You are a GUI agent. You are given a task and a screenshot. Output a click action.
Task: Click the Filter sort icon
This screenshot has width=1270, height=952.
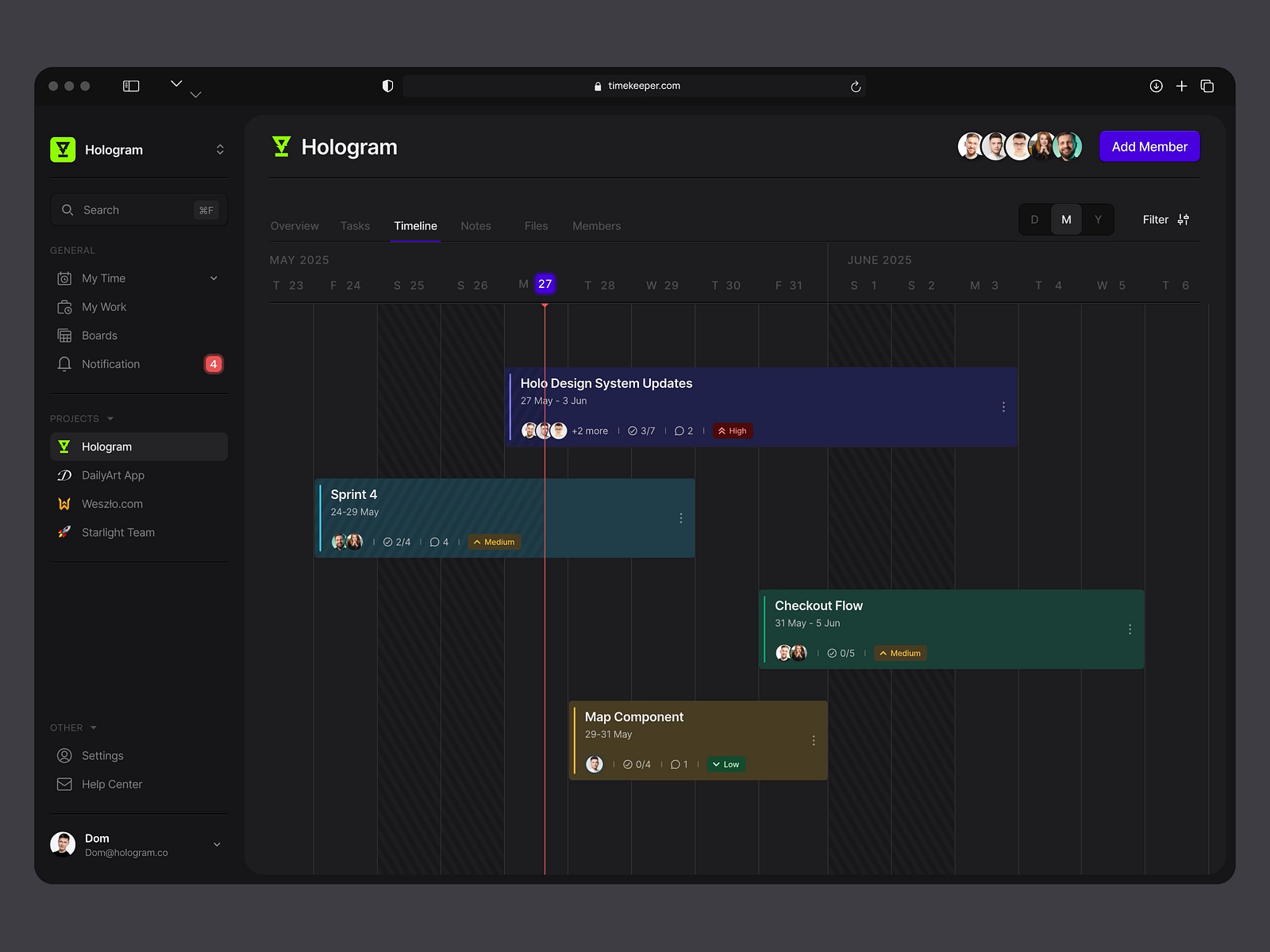pyautogui.click(x=1183, y=219)
